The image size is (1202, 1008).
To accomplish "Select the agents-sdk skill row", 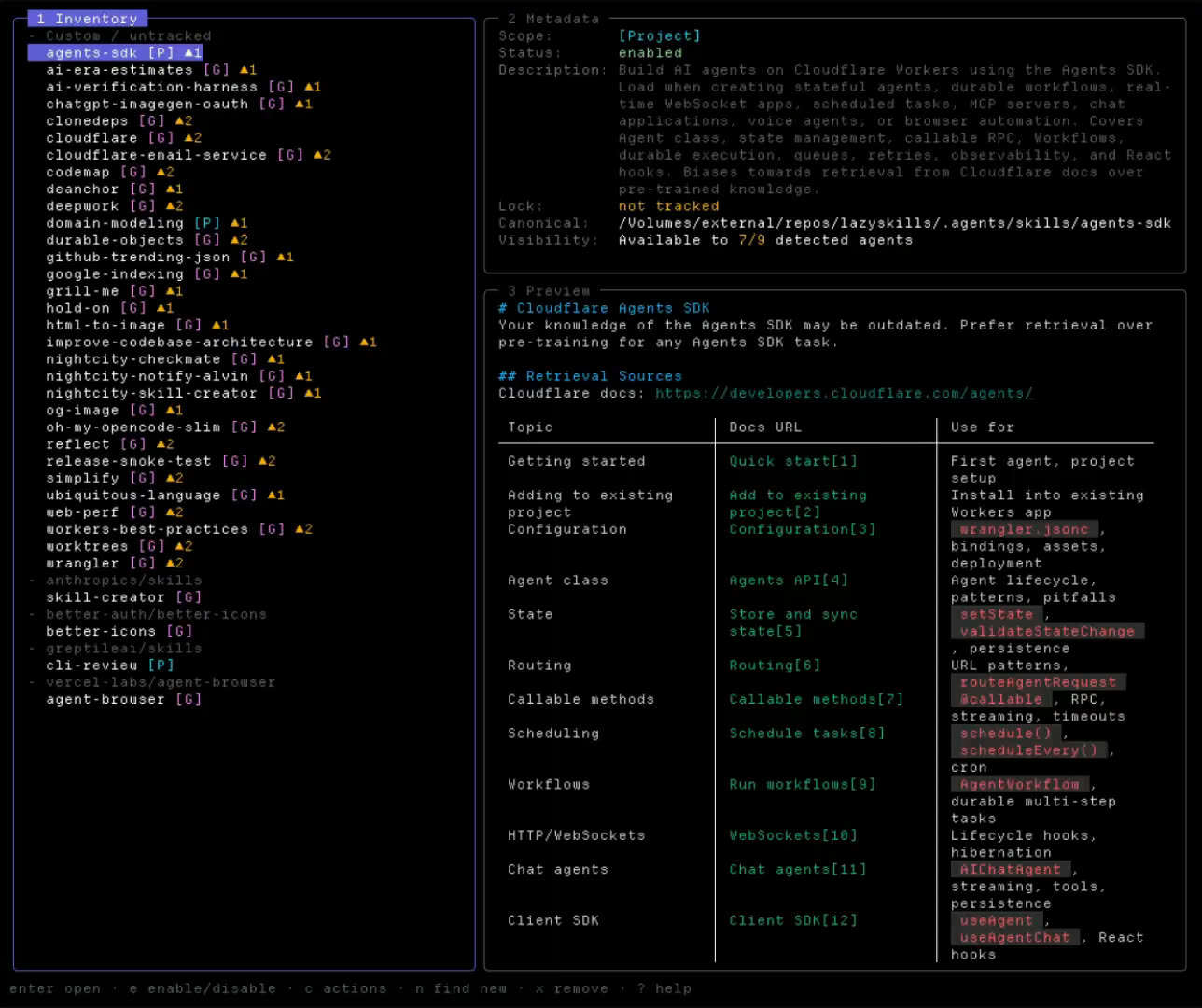I will [x=115, y=53].
